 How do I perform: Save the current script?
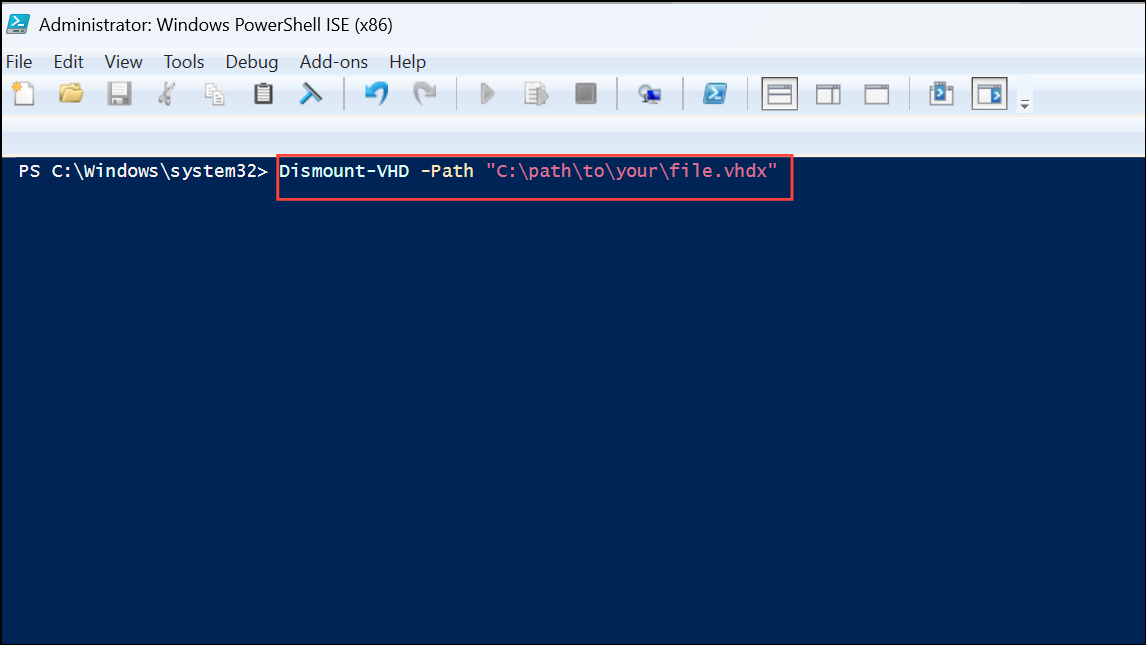pyautogui.click(x=119, y=93)
